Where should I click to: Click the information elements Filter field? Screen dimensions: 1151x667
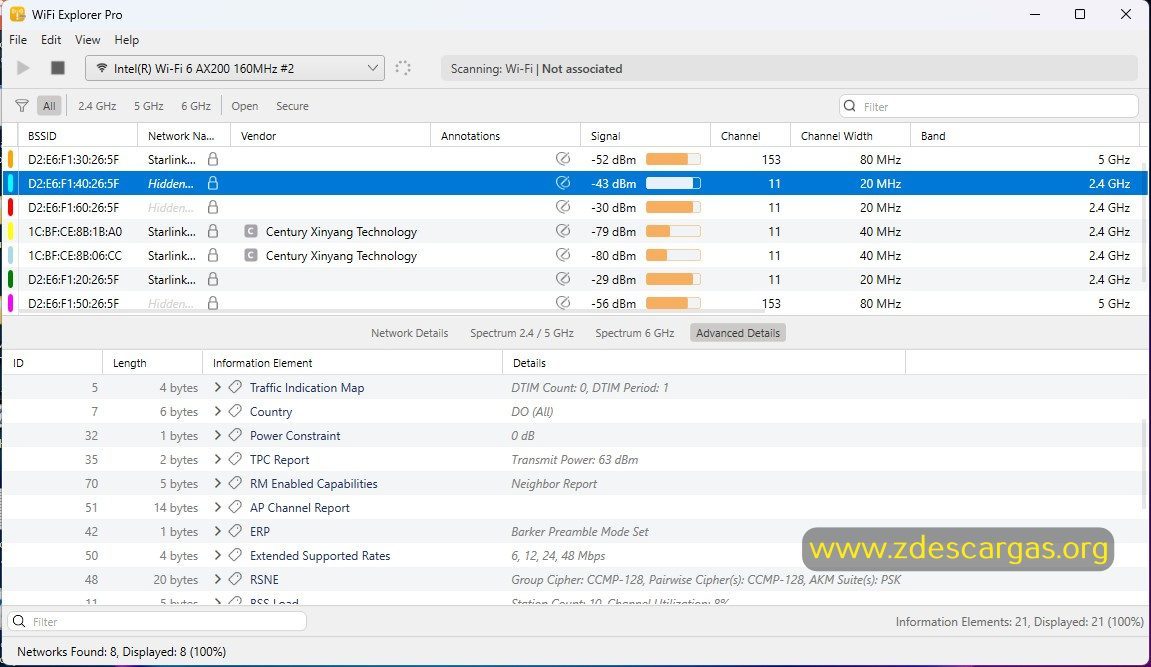click(x=157, y=622)
